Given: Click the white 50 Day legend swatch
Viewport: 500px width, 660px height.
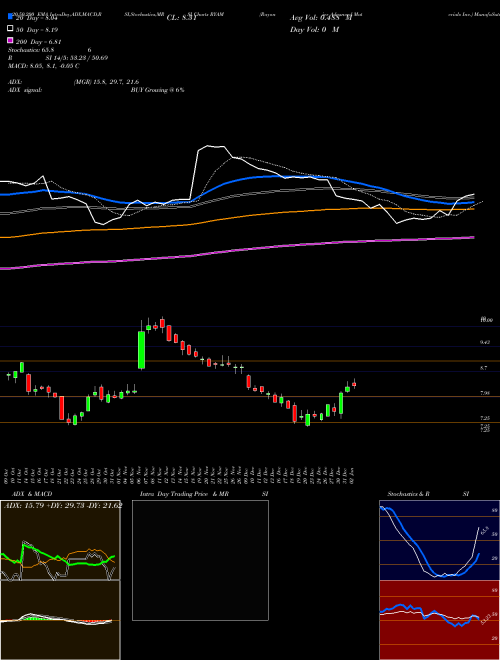Looking at the screenshot, I should click(x=10, y=29).
